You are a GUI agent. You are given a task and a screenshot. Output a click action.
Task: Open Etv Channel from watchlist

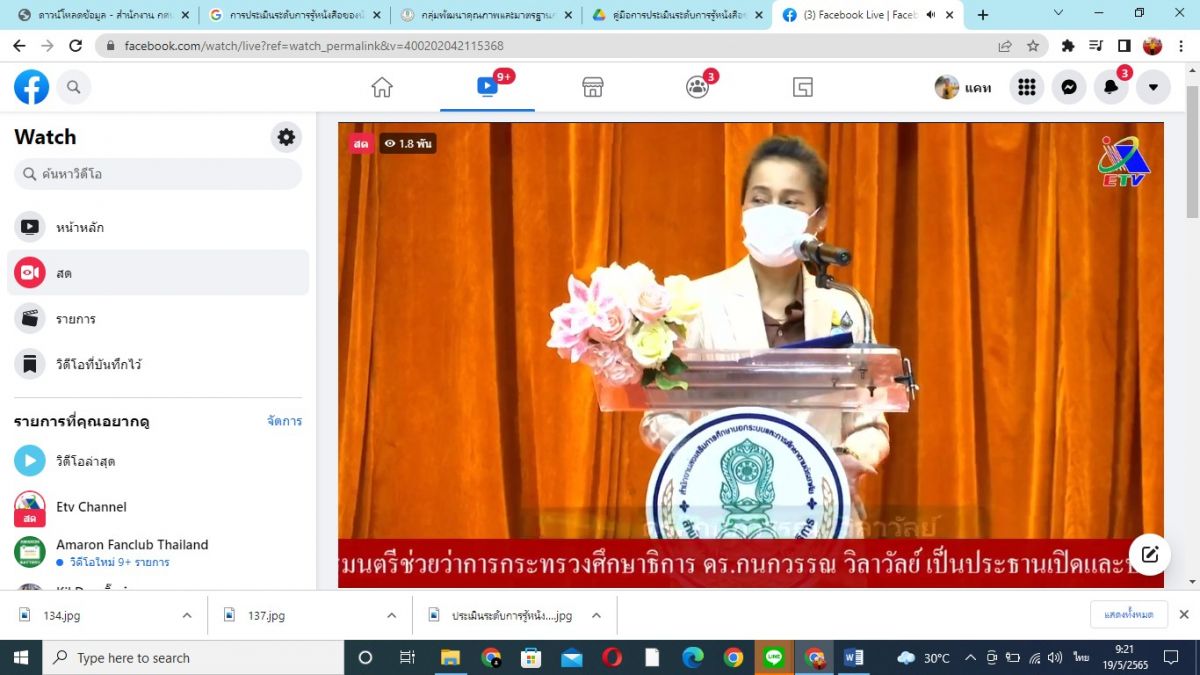(x=90, y=507)
